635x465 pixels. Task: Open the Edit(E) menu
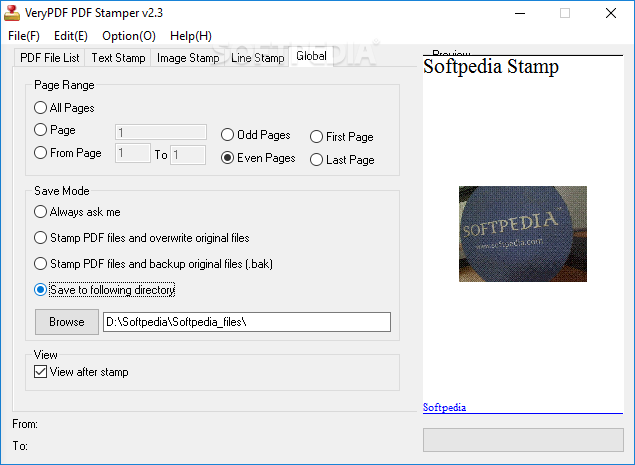pos(71,36)
